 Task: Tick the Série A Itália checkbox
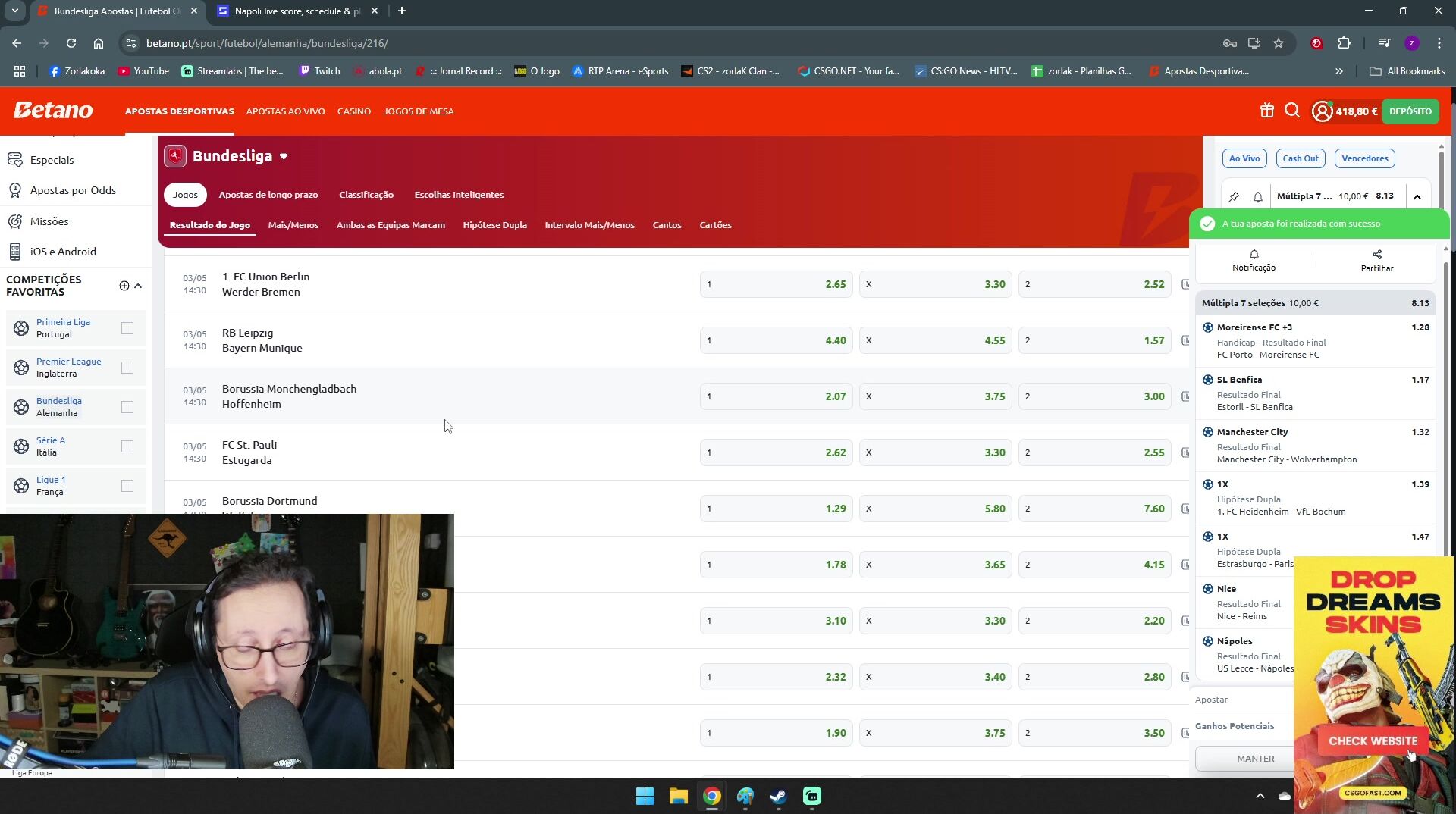(127, 446)
